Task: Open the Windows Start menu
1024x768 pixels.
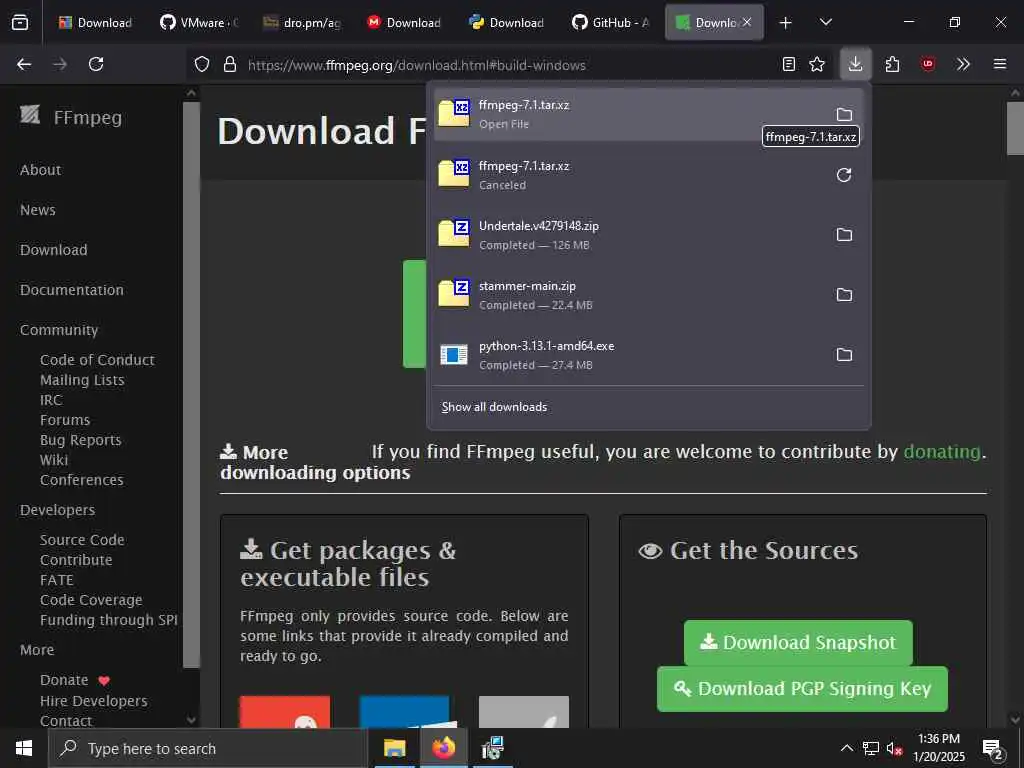Action: pyautogui.click(x=24, y=748)
